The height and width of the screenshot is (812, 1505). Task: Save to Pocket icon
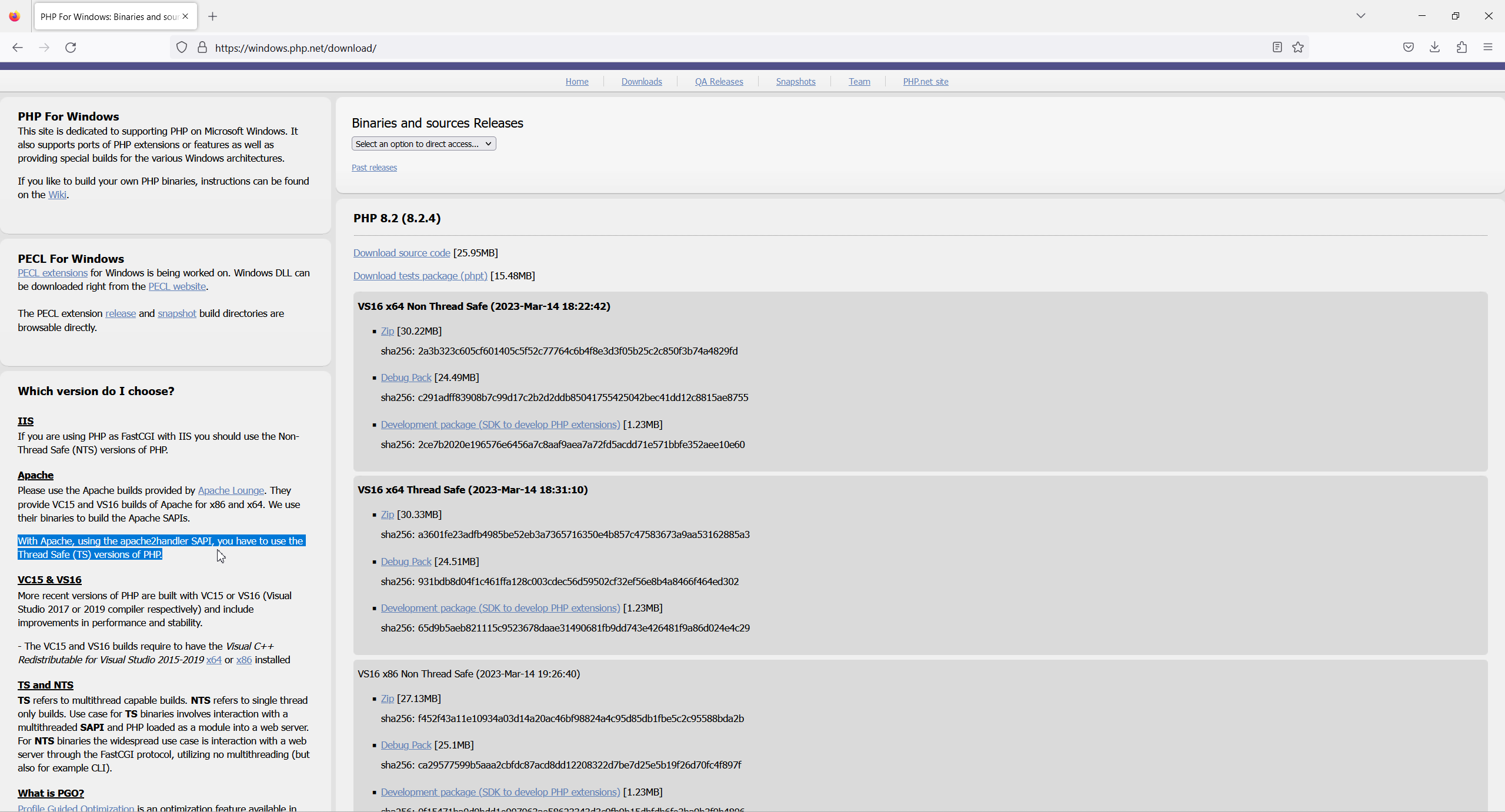[1408, 47]
